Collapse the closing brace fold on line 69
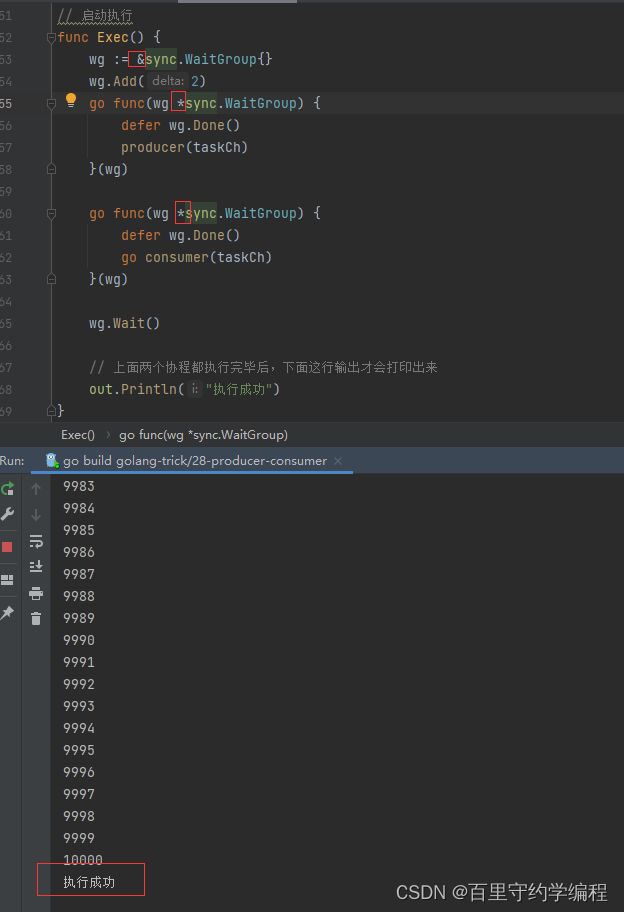 click(51, 411)
